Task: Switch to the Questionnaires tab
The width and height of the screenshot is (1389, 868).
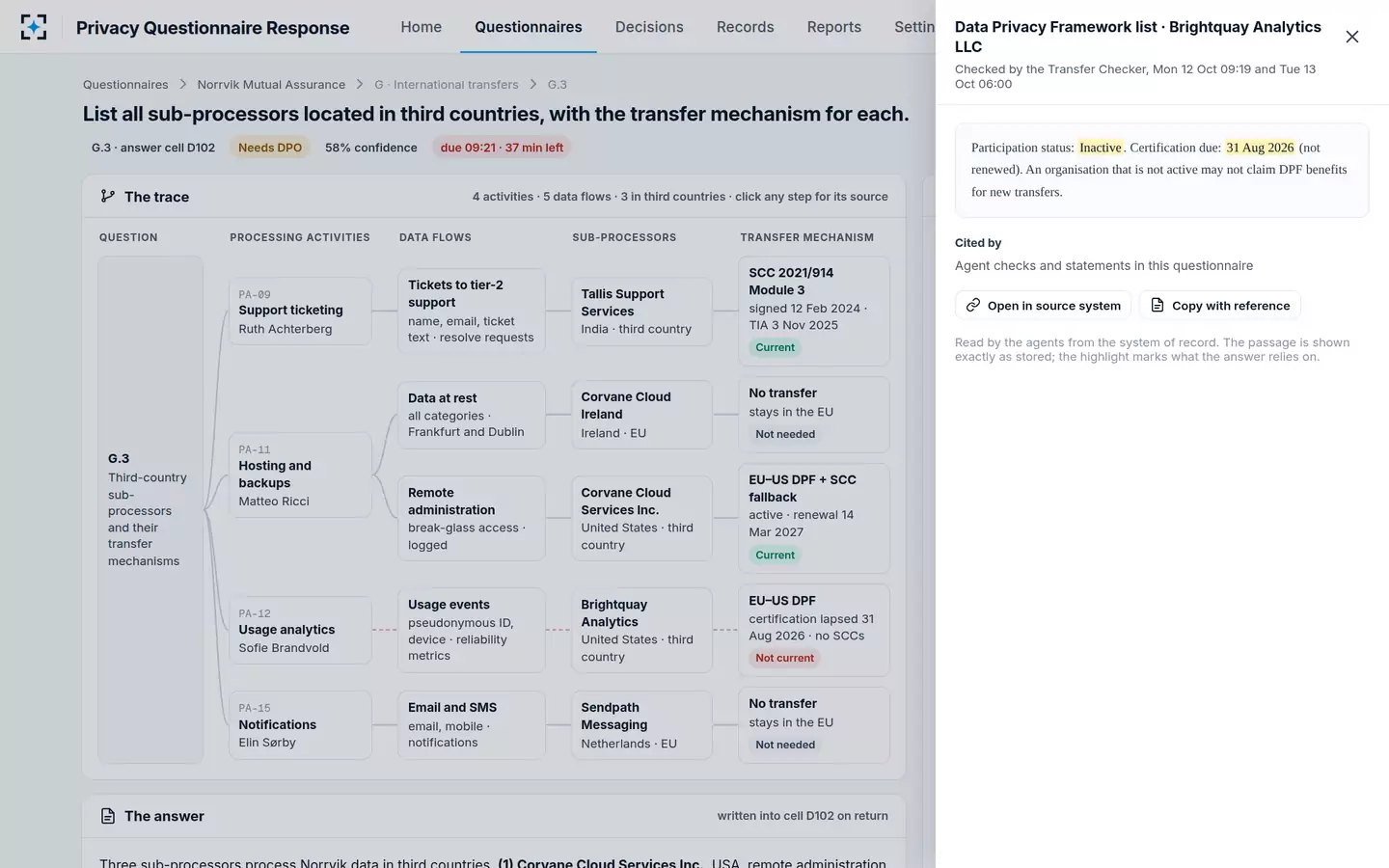Action: pyautogui.click(x=529, y=27)
